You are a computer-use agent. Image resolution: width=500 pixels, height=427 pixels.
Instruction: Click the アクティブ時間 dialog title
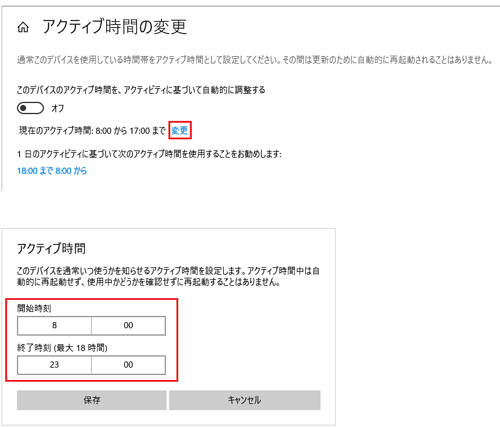pos(51,248)
